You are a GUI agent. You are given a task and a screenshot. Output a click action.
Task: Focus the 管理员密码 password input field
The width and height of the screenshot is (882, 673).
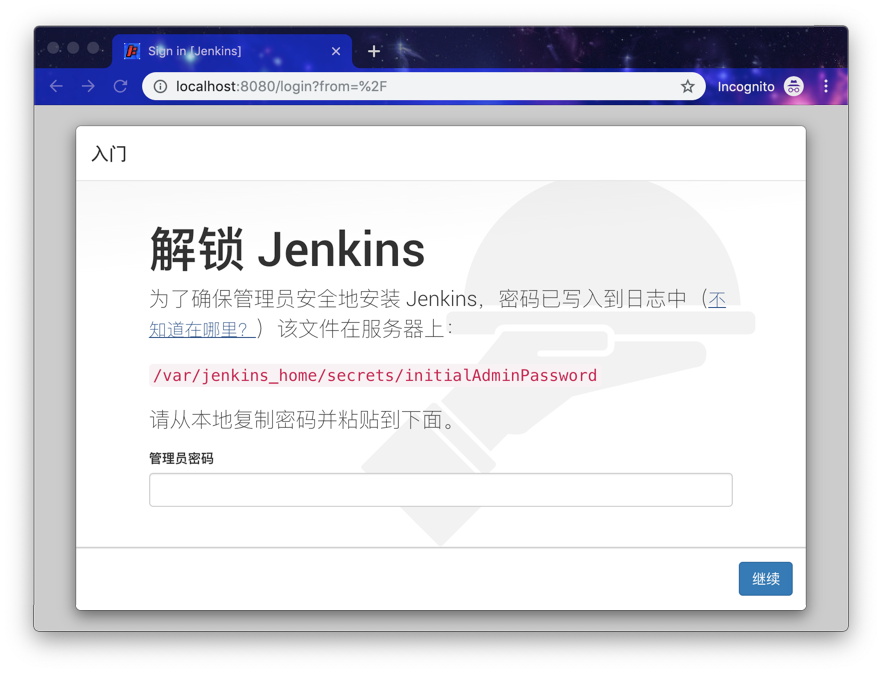pos(440,489)
